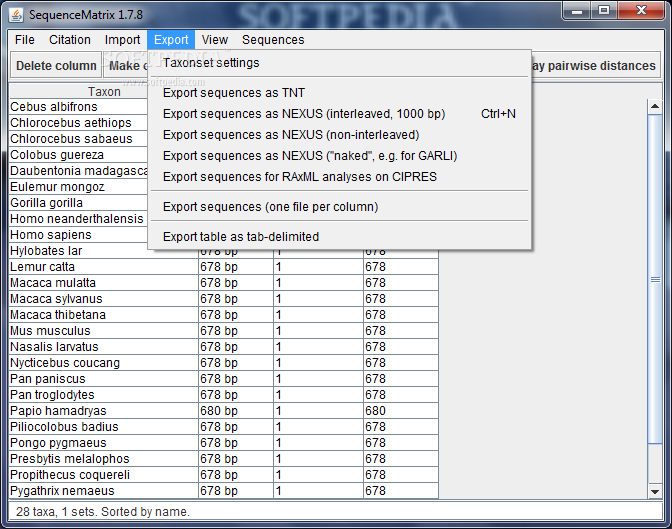Click the vertical scrollbar thumb
672x529 pixels.
click(655, 280)
